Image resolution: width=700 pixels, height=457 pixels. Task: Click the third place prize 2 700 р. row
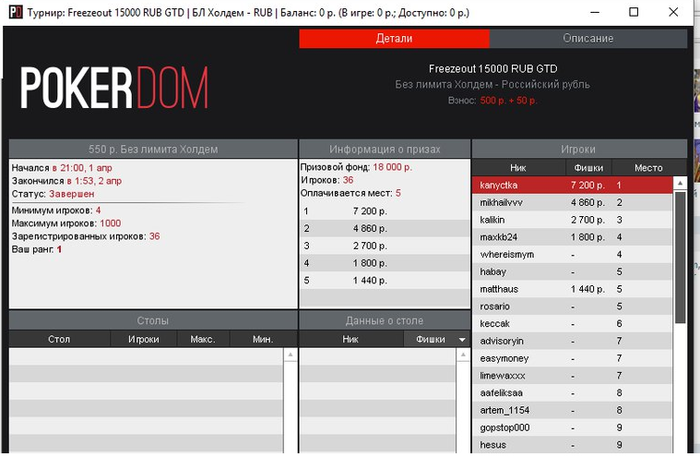pyautogui.click(x=385, y=246)
